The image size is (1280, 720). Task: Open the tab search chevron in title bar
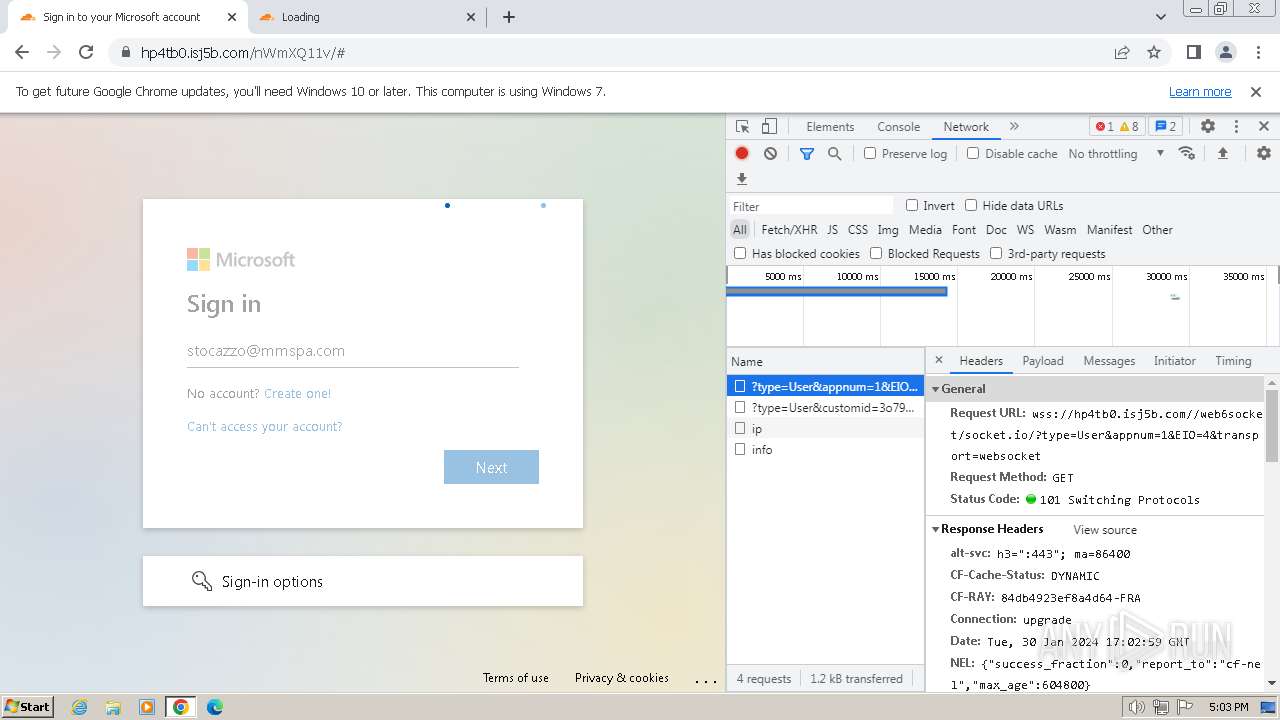1161,17
